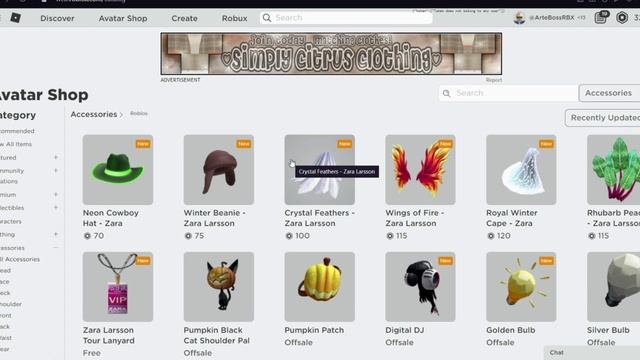Select Recommended in category sidebar
640x360 pixels.
pos(17,131)
